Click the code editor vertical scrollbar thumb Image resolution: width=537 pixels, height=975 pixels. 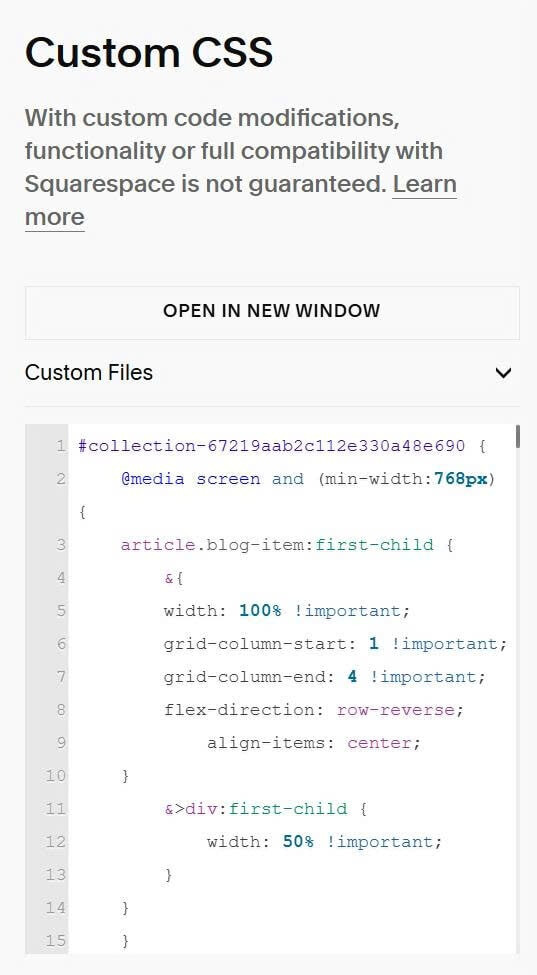point(518,437)
